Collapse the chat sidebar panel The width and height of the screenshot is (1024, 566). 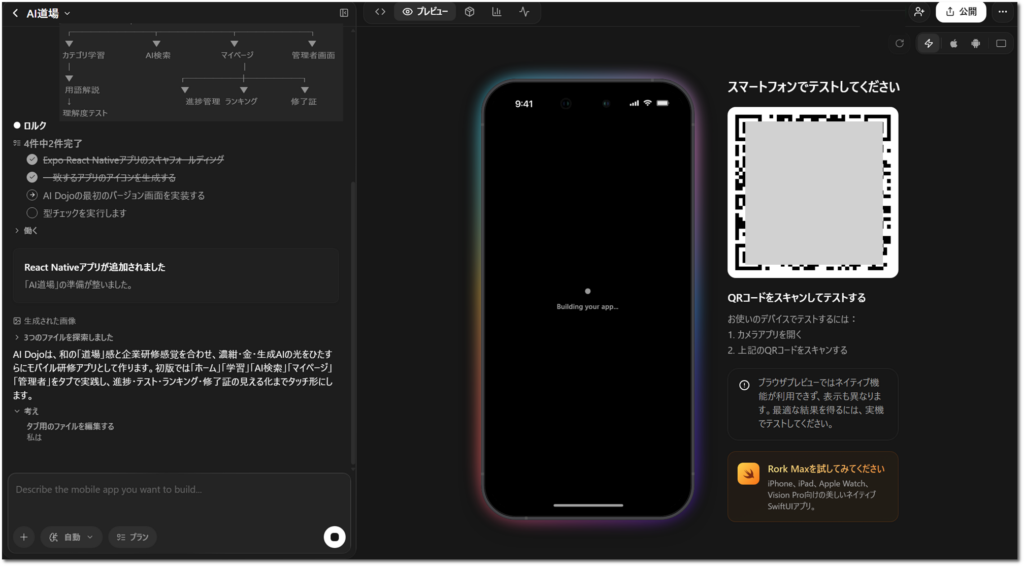coord(344,13)
